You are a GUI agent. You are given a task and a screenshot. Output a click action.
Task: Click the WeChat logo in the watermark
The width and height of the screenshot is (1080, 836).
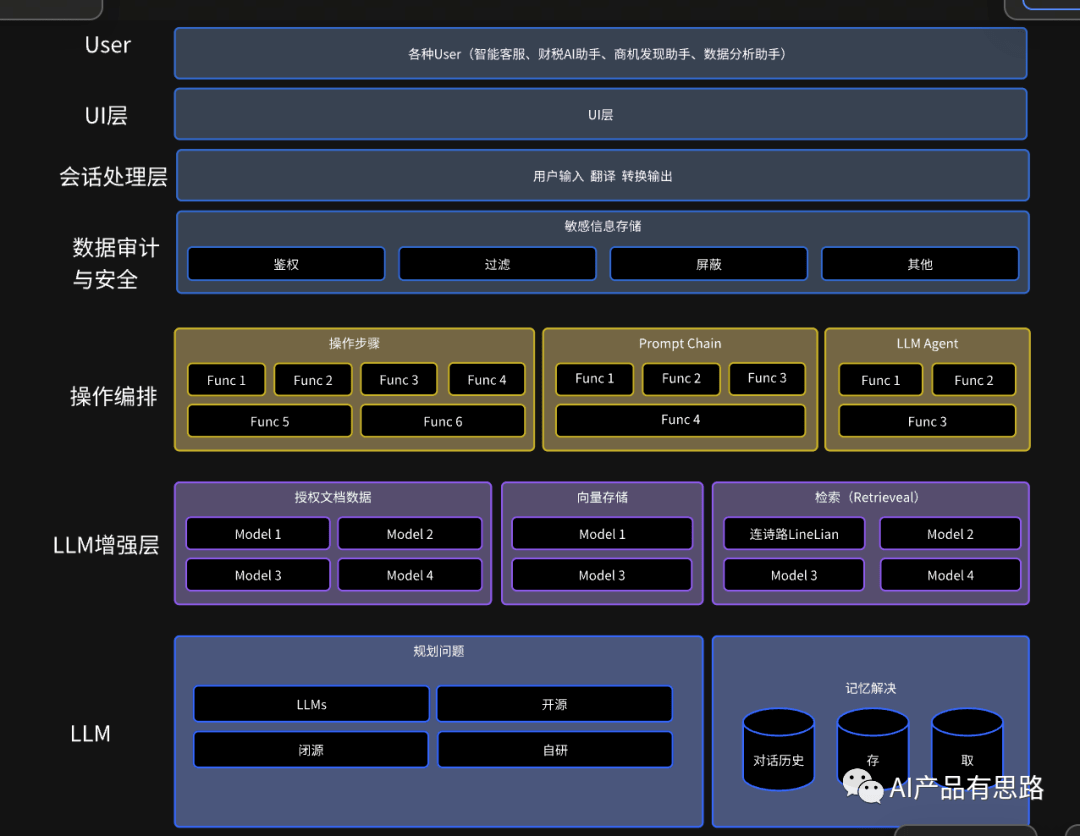863,786
